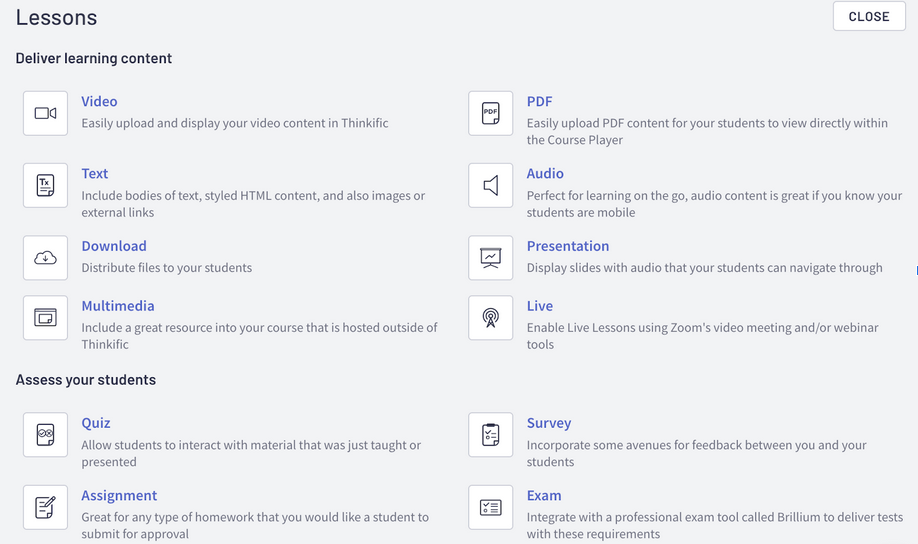This screenshot has width=918, height=544.
Task: Select the Presentation title link
Action: 567,246
